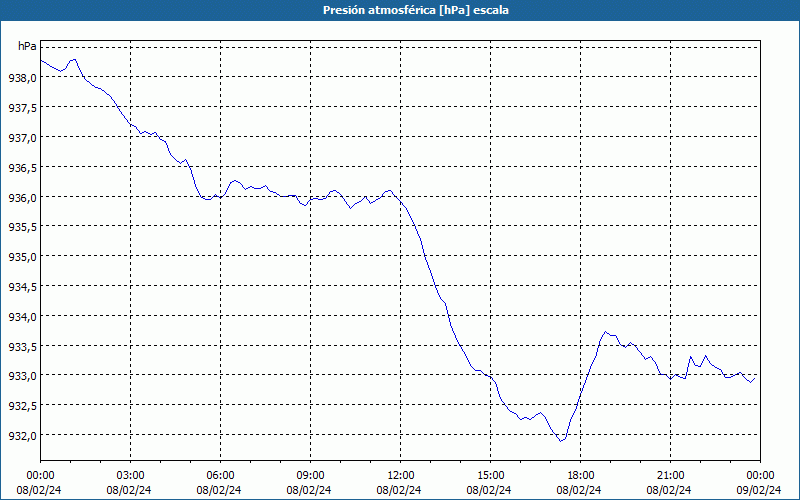Select the 934,0 y-axis value
The height and width of the screenshot is (500, 800).
(x=22, y=317)
